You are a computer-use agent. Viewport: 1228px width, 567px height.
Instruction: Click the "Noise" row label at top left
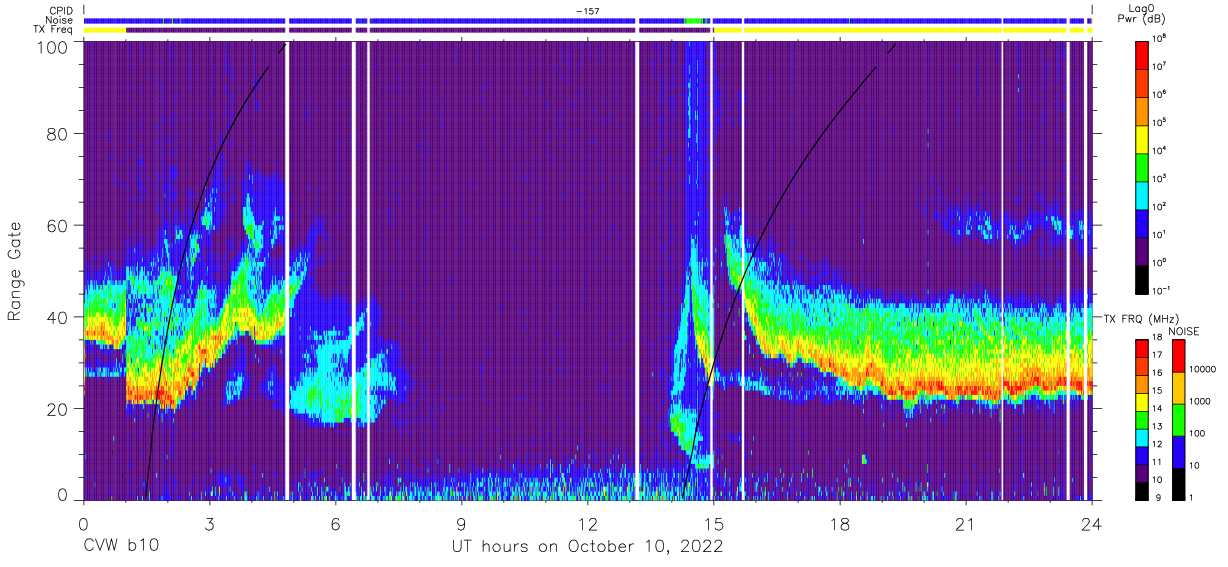[x=57, y=20]
